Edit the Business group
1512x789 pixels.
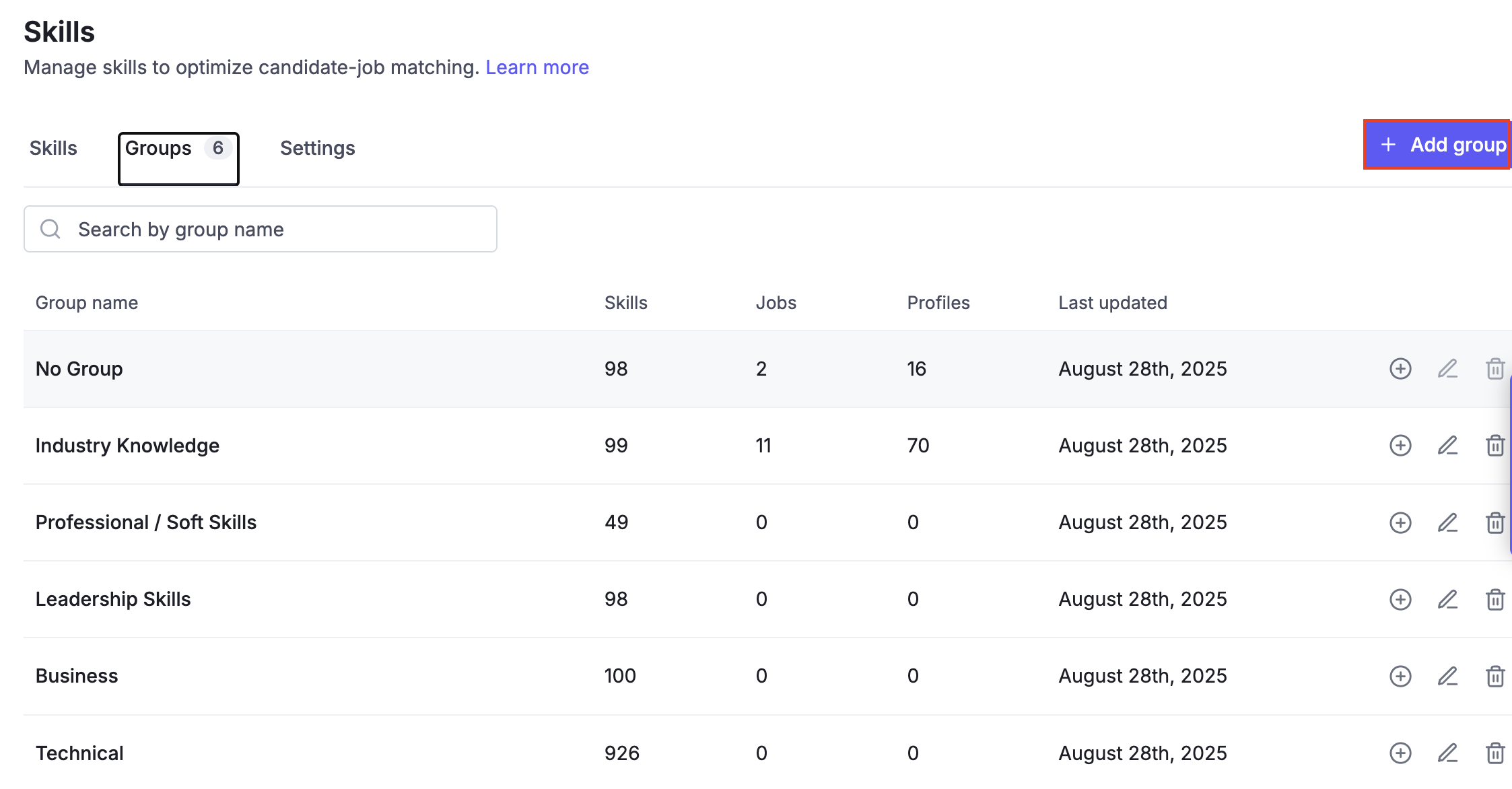1447,676
